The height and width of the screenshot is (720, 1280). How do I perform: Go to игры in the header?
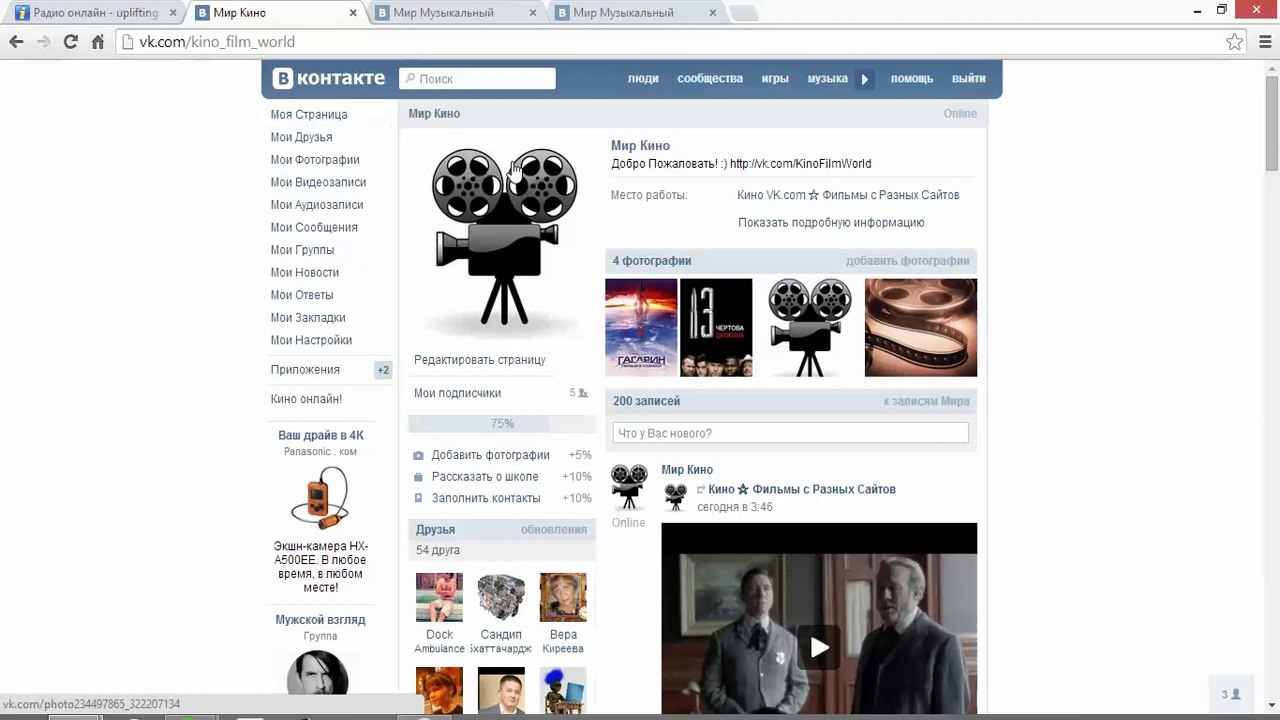775,78
